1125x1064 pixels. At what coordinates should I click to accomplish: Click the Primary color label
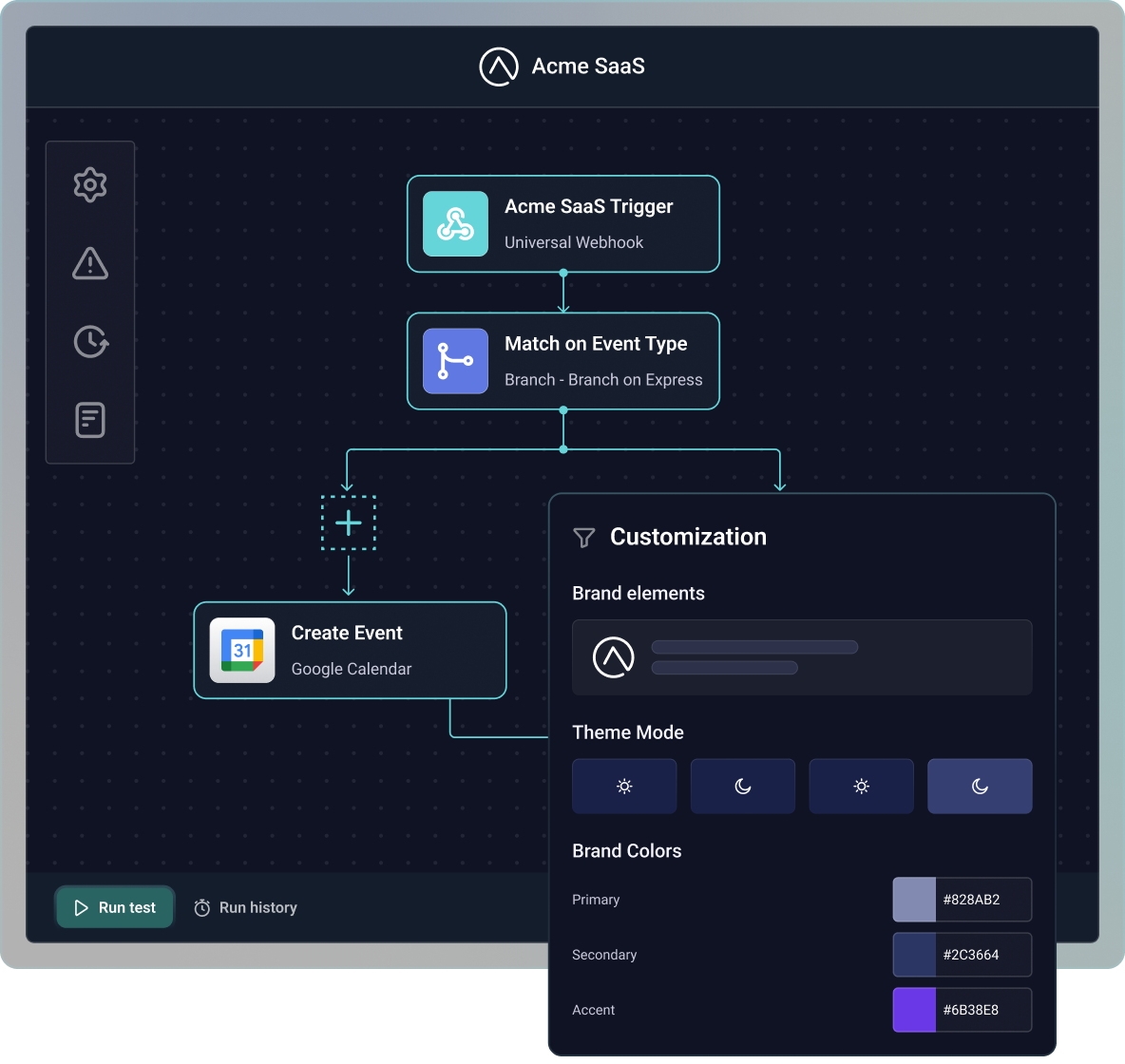596,900
